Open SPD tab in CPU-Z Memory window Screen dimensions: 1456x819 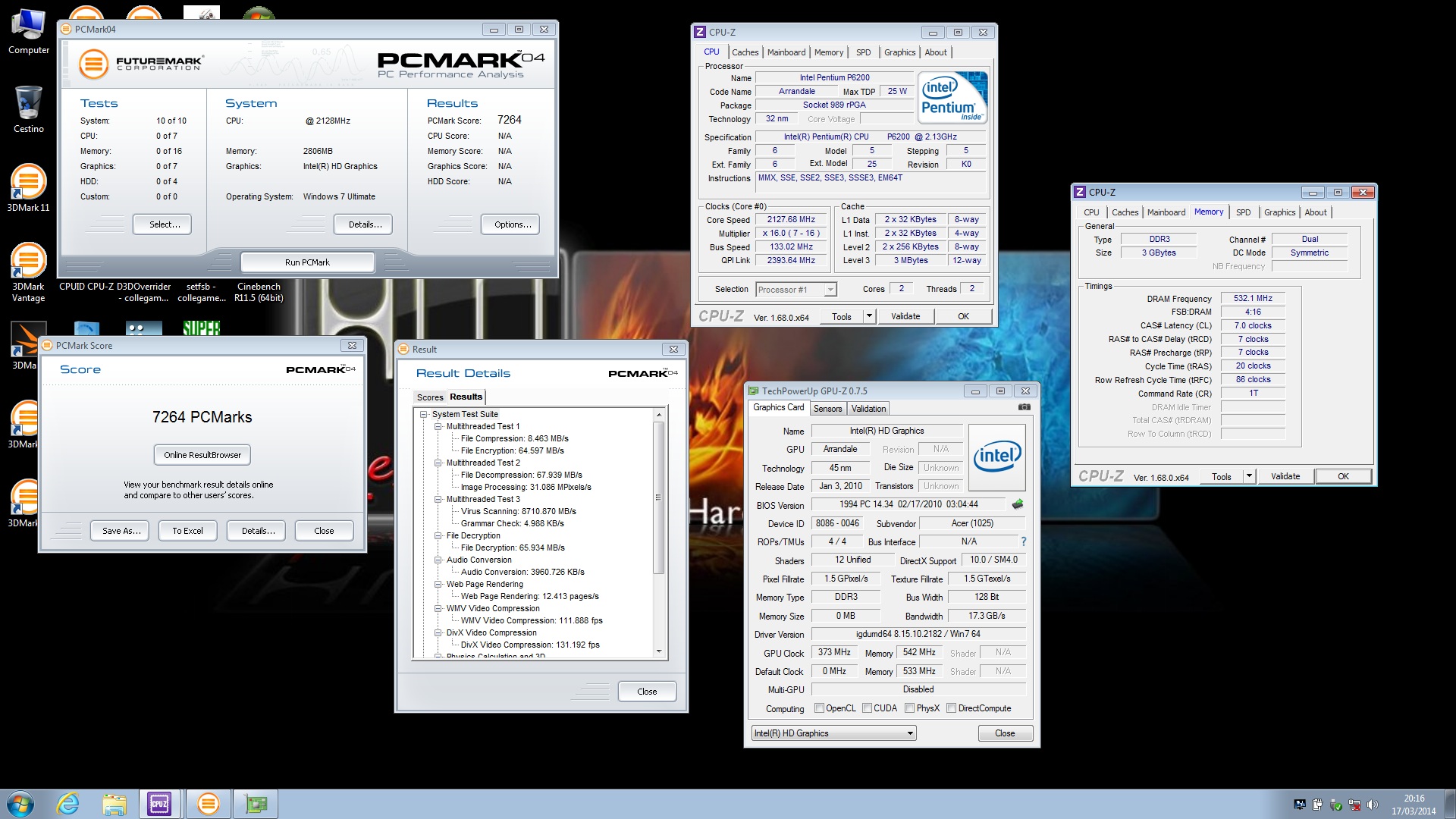point(1243,212)
